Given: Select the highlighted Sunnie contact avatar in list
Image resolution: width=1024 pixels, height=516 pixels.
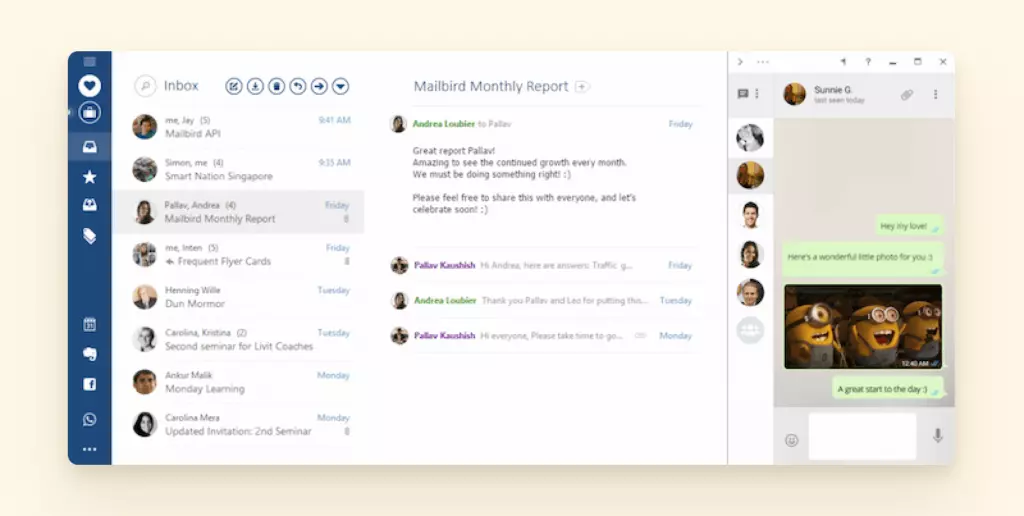Looking at the screenshot, I should click(750, 175).
